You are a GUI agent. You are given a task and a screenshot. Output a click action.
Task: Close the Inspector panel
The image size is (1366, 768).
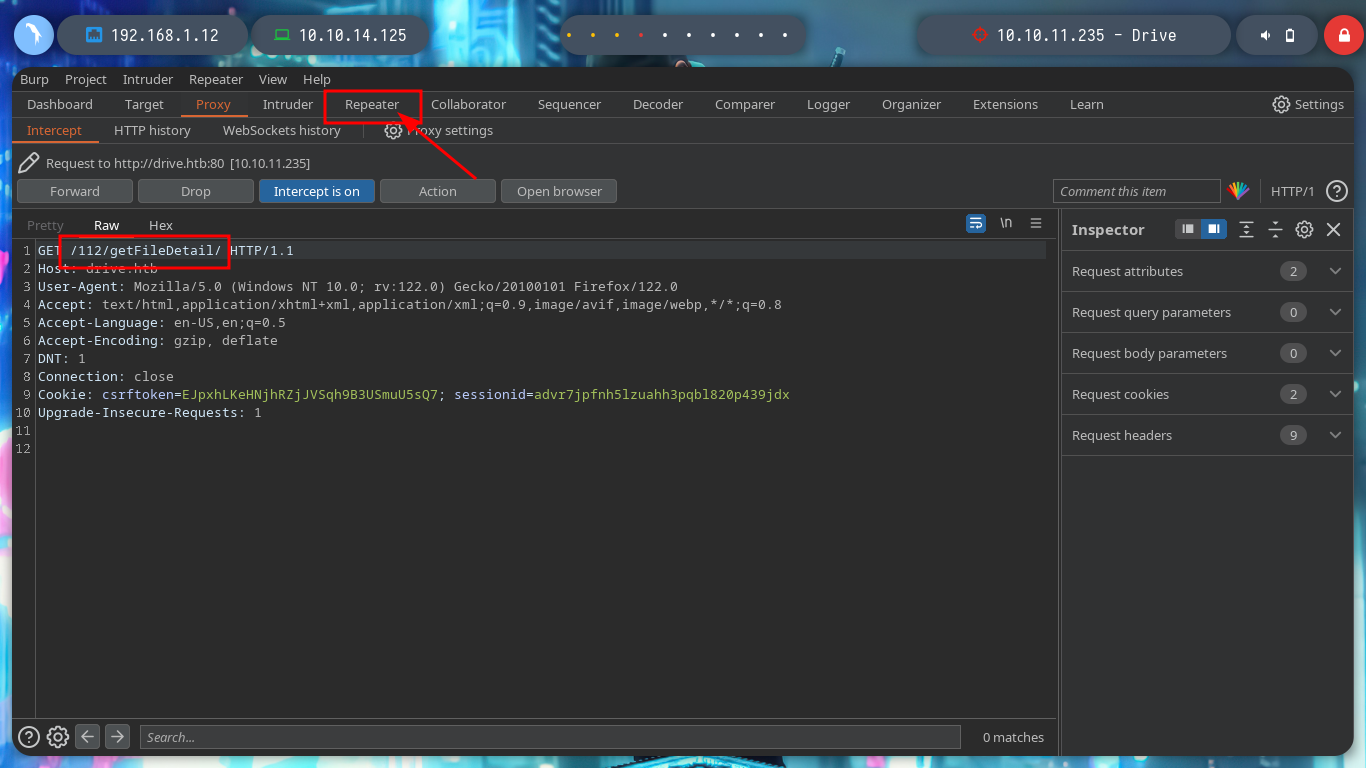[1333, 229]
